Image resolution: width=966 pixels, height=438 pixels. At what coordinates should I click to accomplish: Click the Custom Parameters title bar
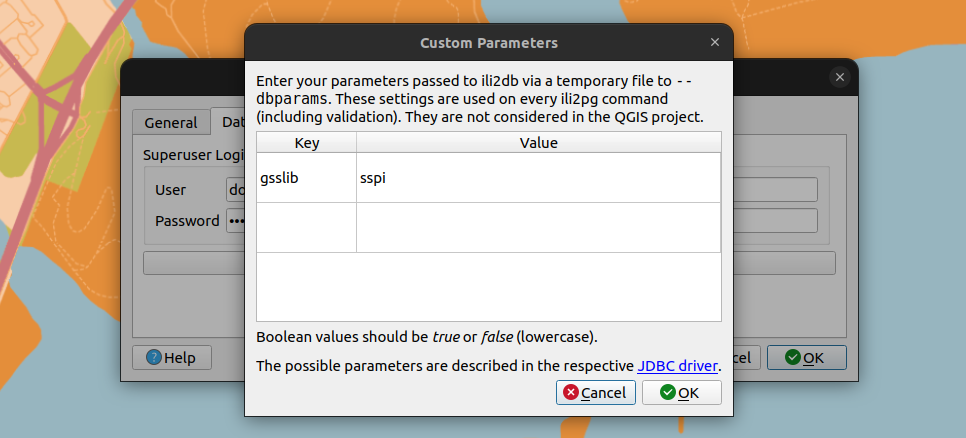488,43
